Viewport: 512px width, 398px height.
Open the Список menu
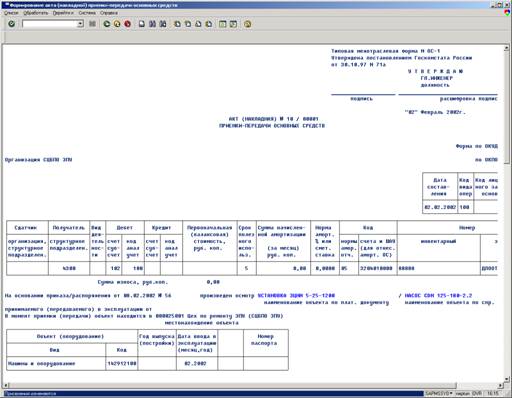click(11, 13)
